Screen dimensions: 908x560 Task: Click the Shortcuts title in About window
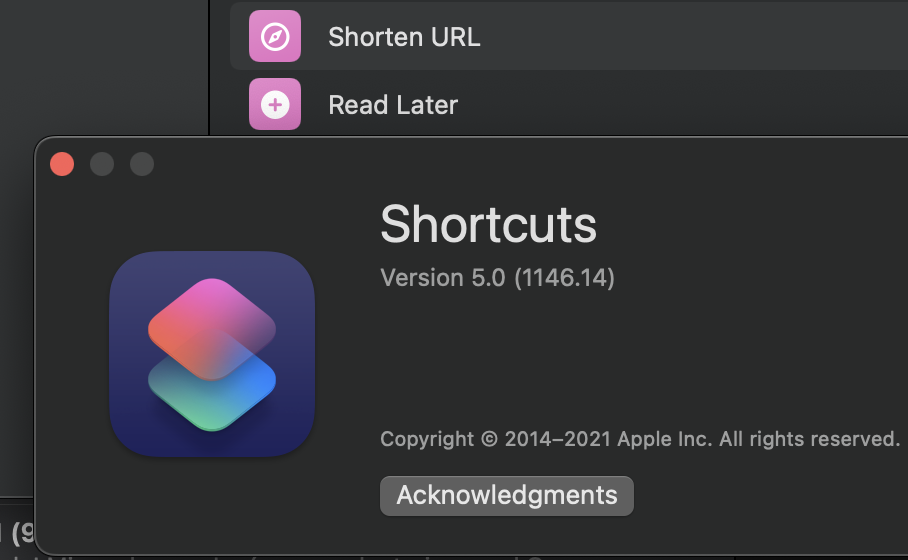[x=488, y=224]
